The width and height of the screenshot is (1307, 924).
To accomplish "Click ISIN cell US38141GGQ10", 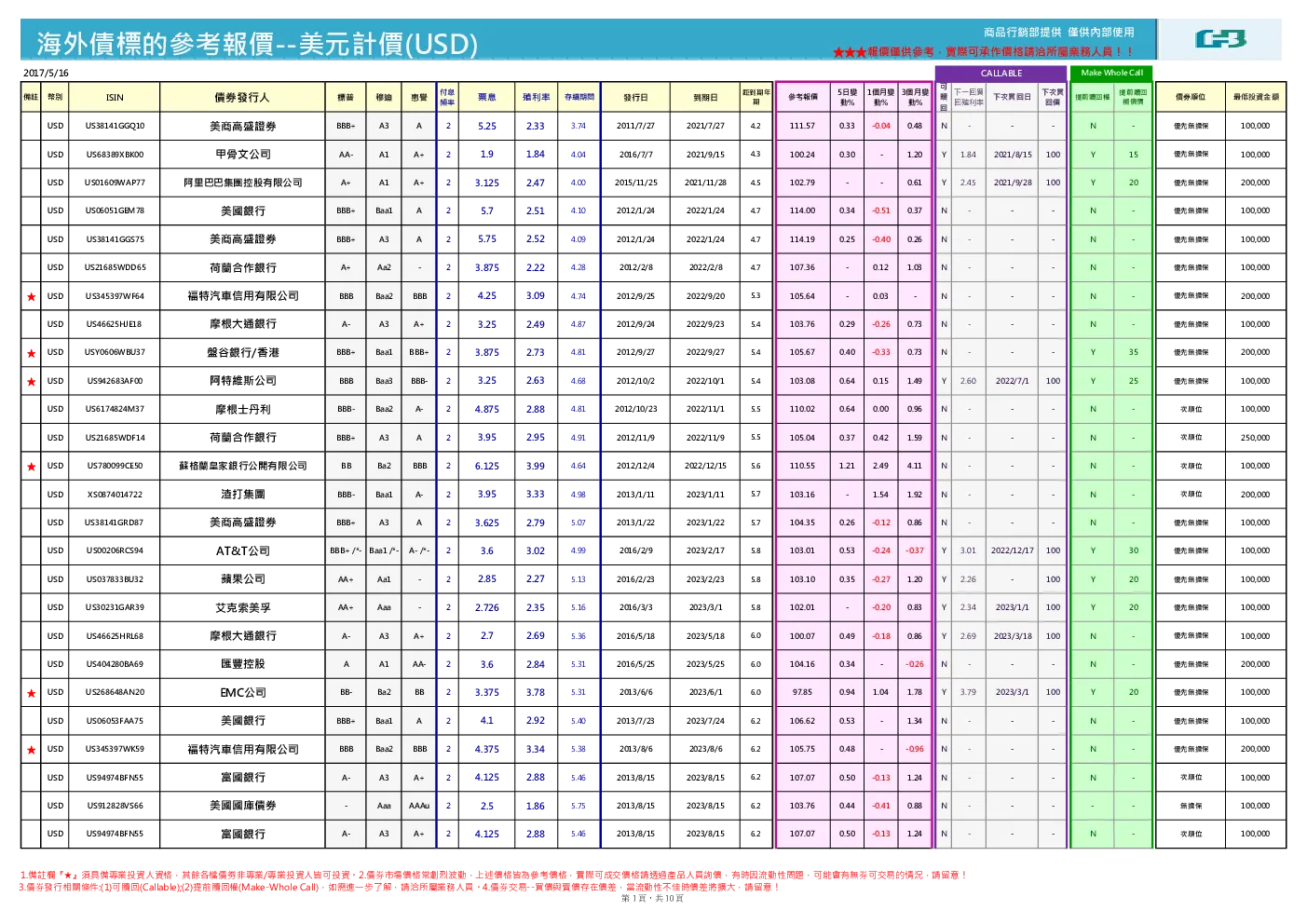I will click(x=116, y=126).
